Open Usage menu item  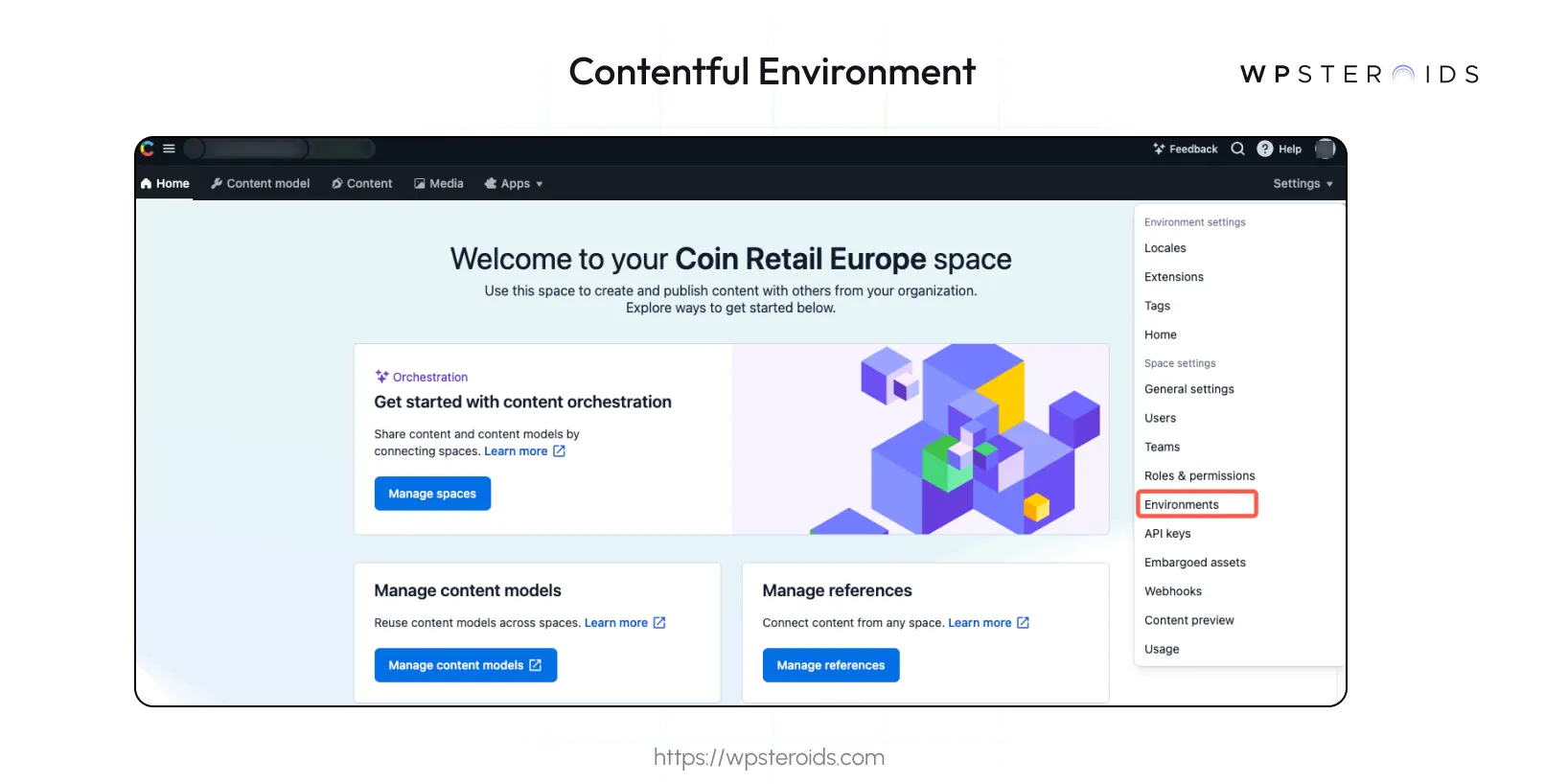coord(1162,649)
